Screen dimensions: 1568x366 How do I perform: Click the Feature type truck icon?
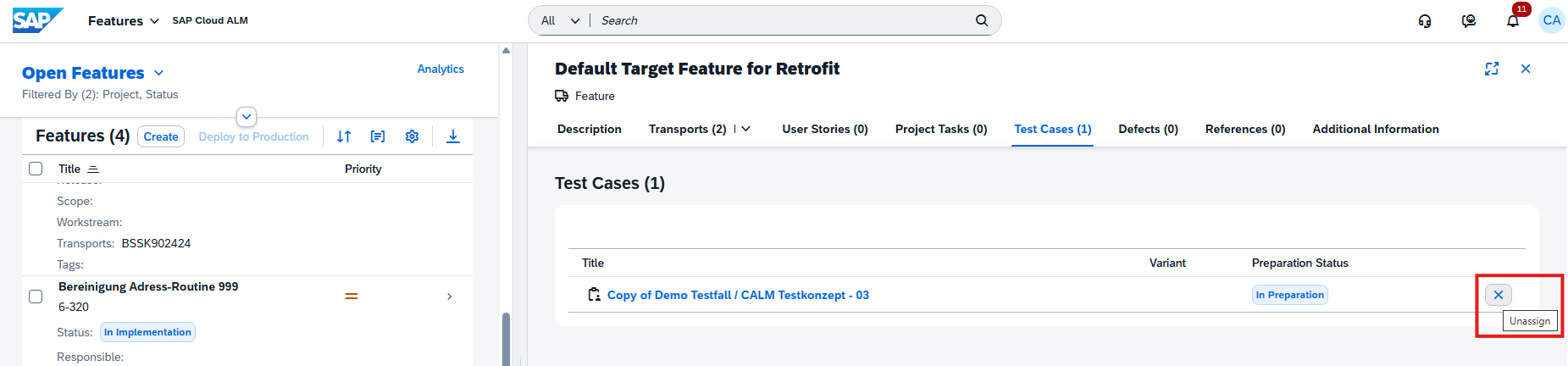[562, 96]
